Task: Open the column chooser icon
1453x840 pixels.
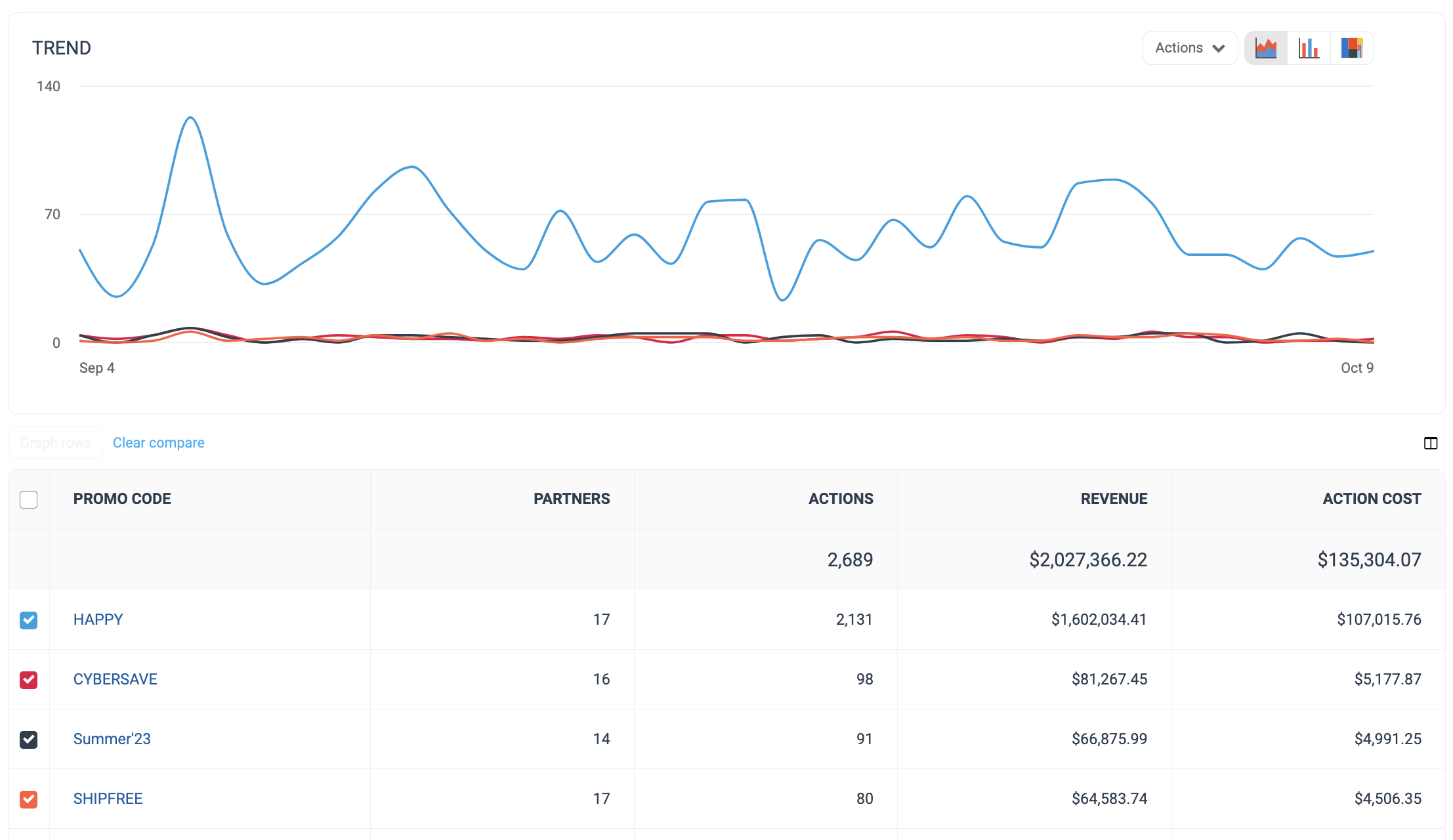Action: pos(1431,443)
